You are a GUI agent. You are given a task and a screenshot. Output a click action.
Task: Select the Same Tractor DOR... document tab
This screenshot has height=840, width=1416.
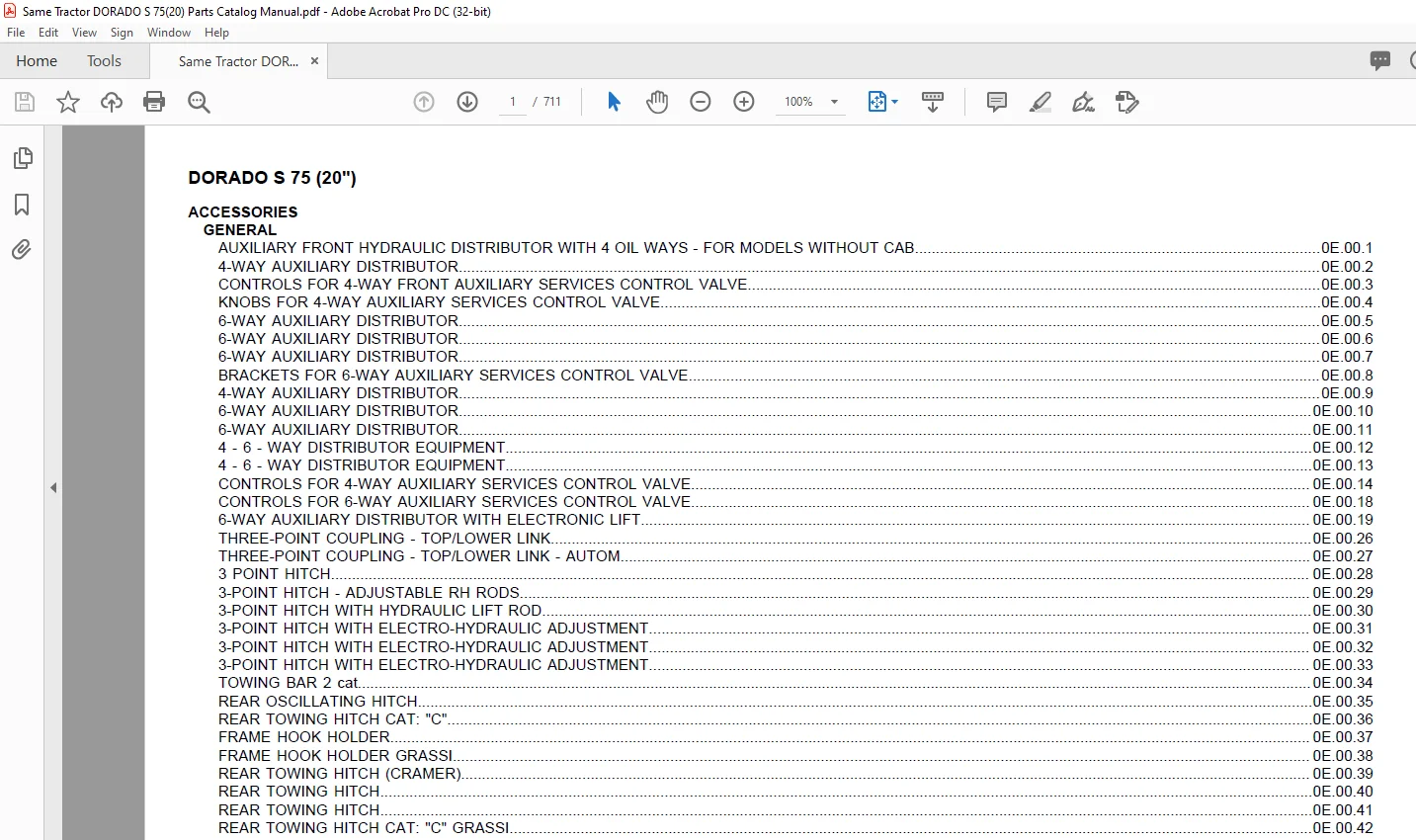tap(238, 61)
